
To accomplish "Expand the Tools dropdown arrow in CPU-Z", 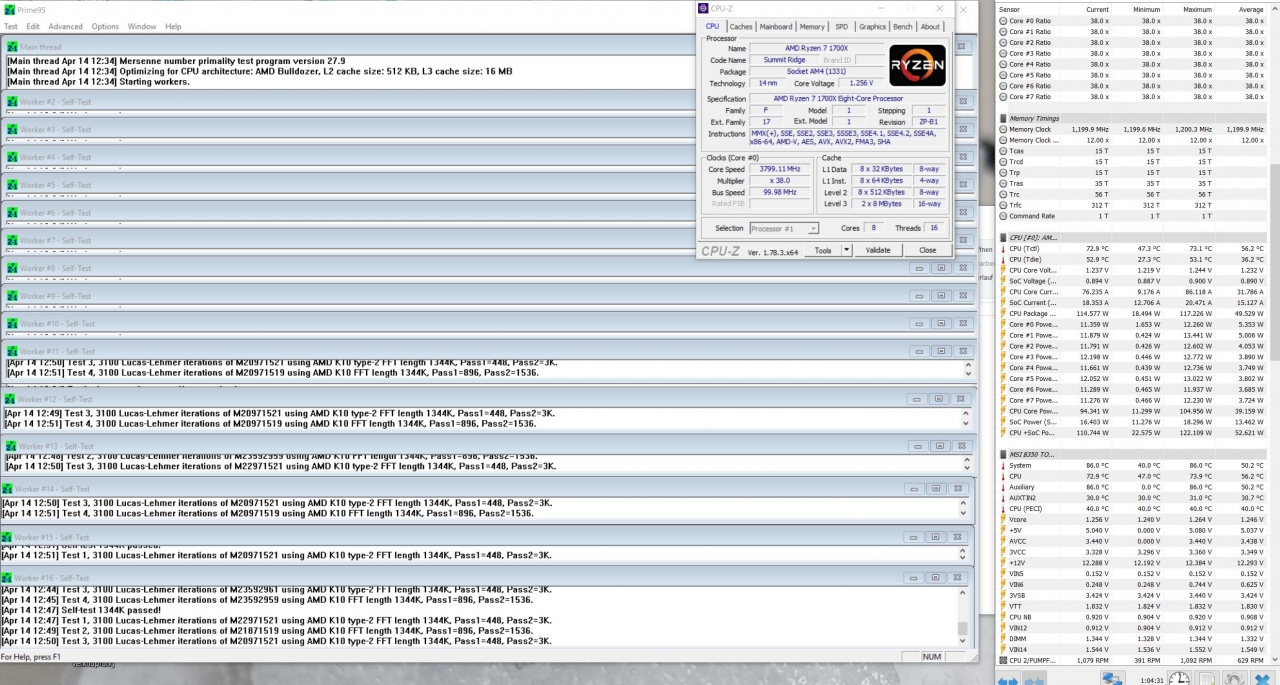I will click(x=846, y=250).
